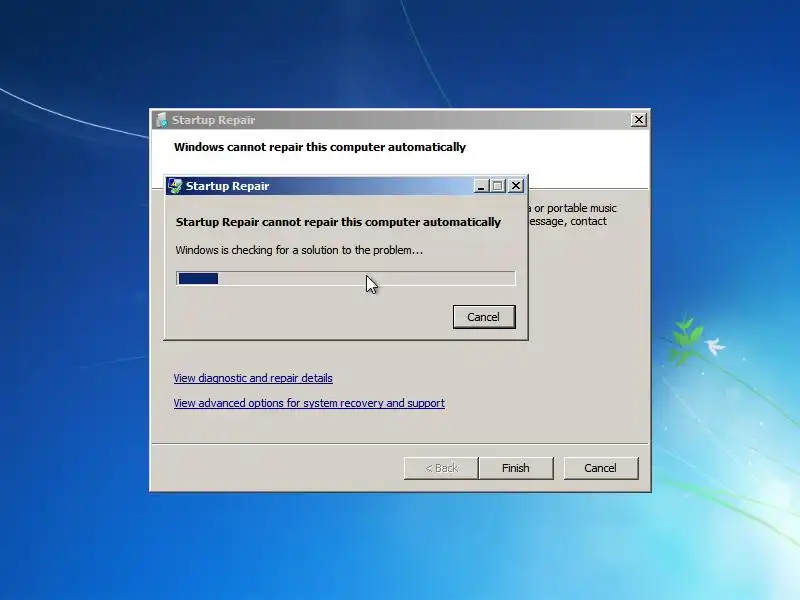This screenshot has height=600, width=800.
Task: Close the outer Startup Repair window
Action: (638, 120)
